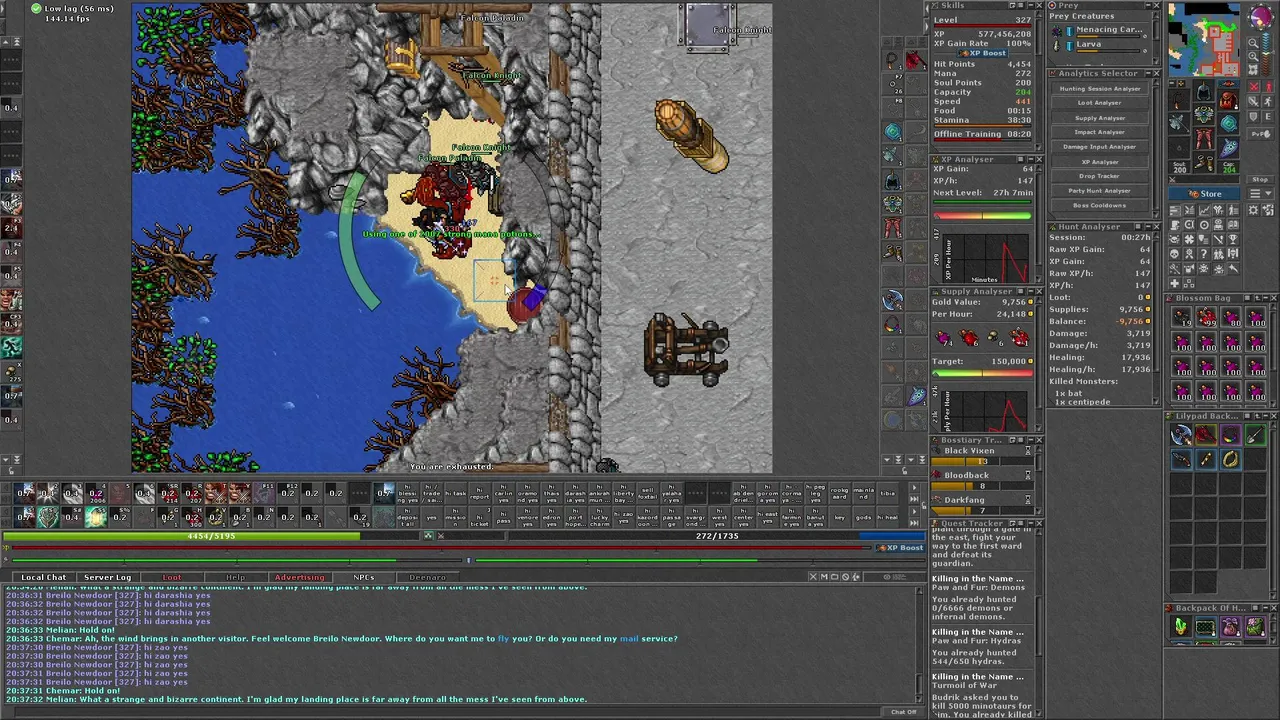The height and width of the screenshot is (720, 1280).
Task: Select the rainbow amulet in Lilypad Backpack
Action: pos(1231,435)
